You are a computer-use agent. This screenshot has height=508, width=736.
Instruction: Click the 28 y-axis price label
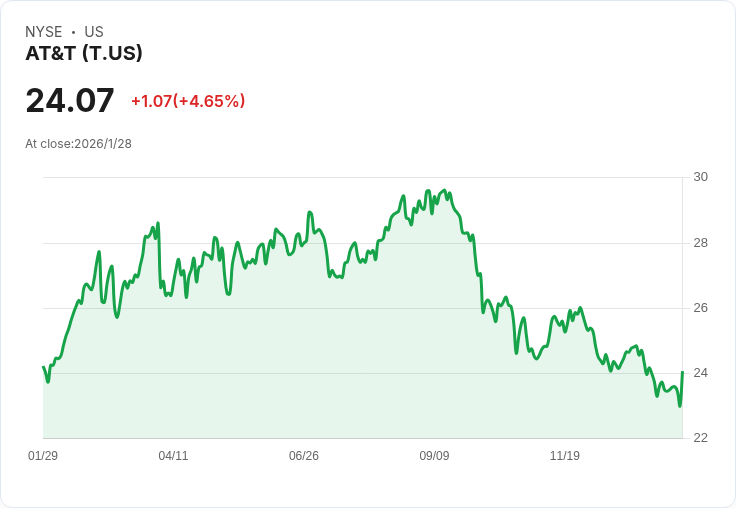tap(700, 243)
